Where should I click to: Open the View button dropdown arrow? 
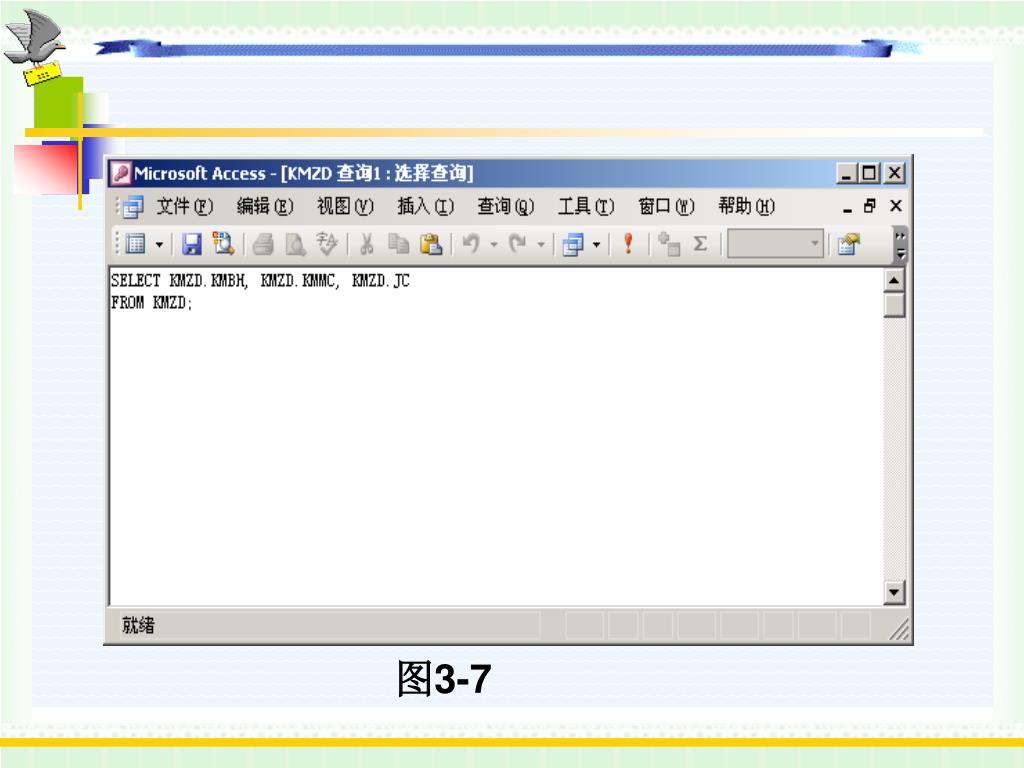pos(159,245)
